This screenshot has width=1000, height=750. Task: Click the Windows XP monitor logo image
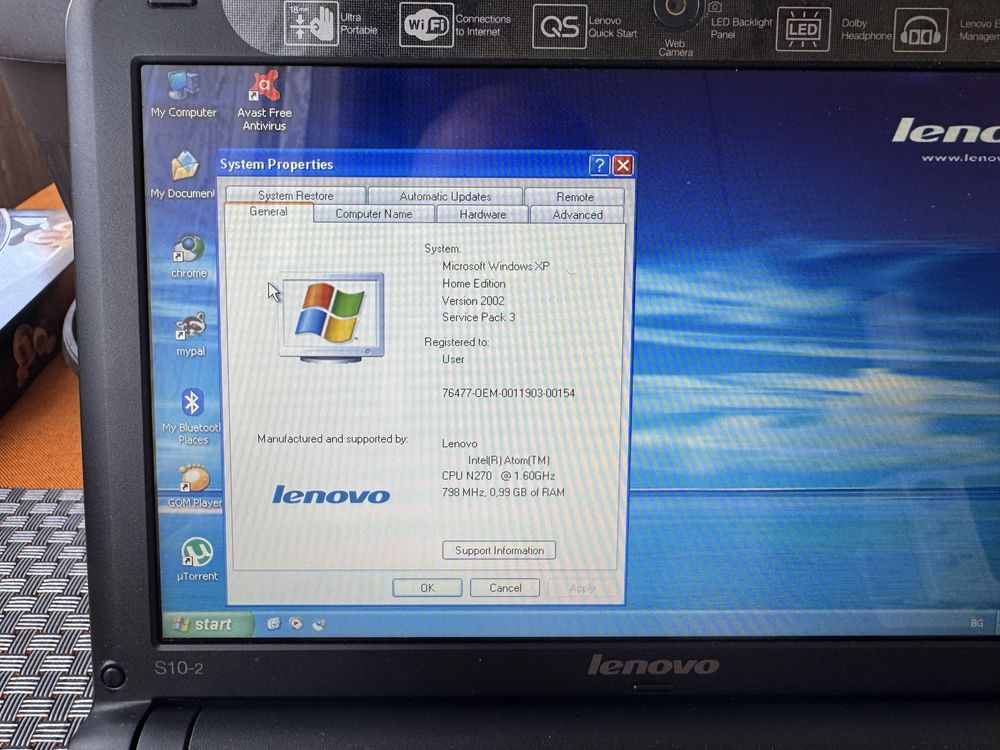tap(332, 317)
